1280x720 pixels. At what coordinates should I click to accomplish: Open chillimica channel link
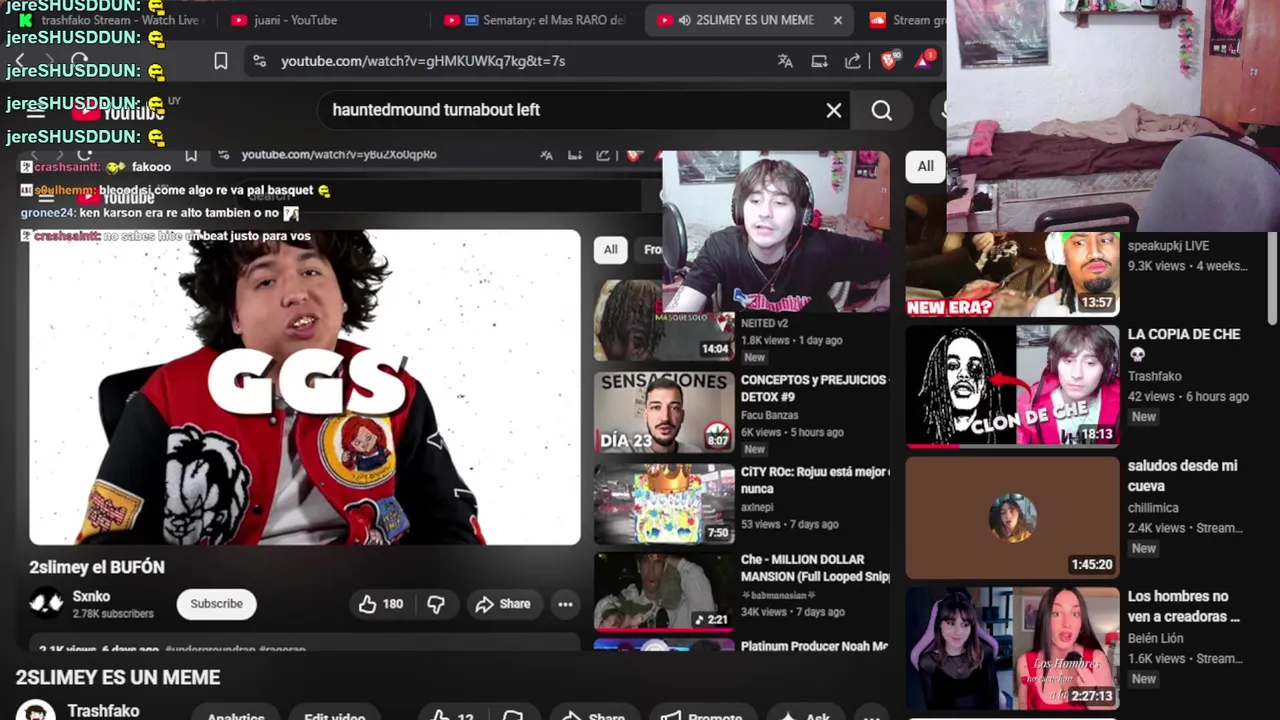tap(1153, 508)
